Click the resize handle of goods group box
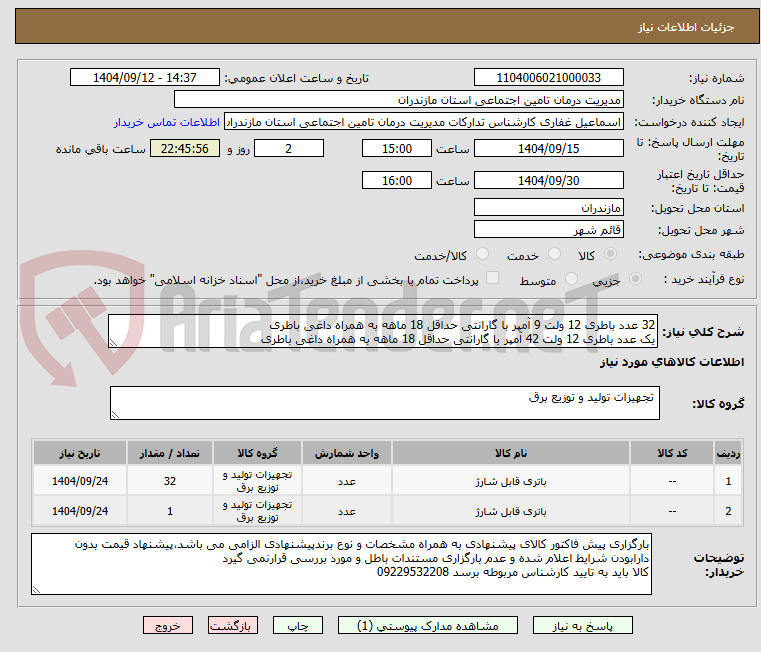 tap(115, 415)
